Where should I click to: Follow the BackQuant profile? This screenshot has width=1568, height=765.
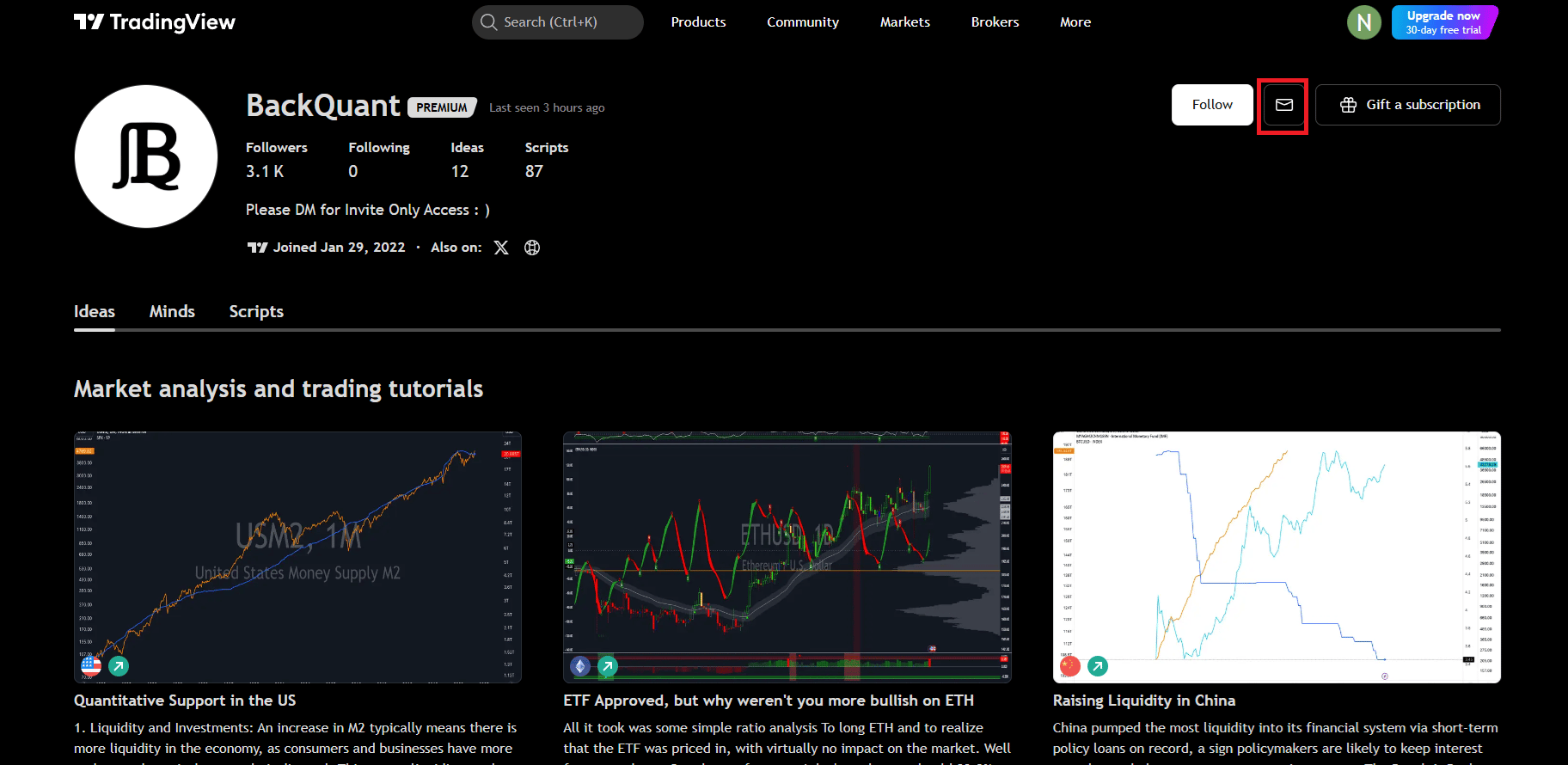pyautogui.click(x=1212, y=105)
